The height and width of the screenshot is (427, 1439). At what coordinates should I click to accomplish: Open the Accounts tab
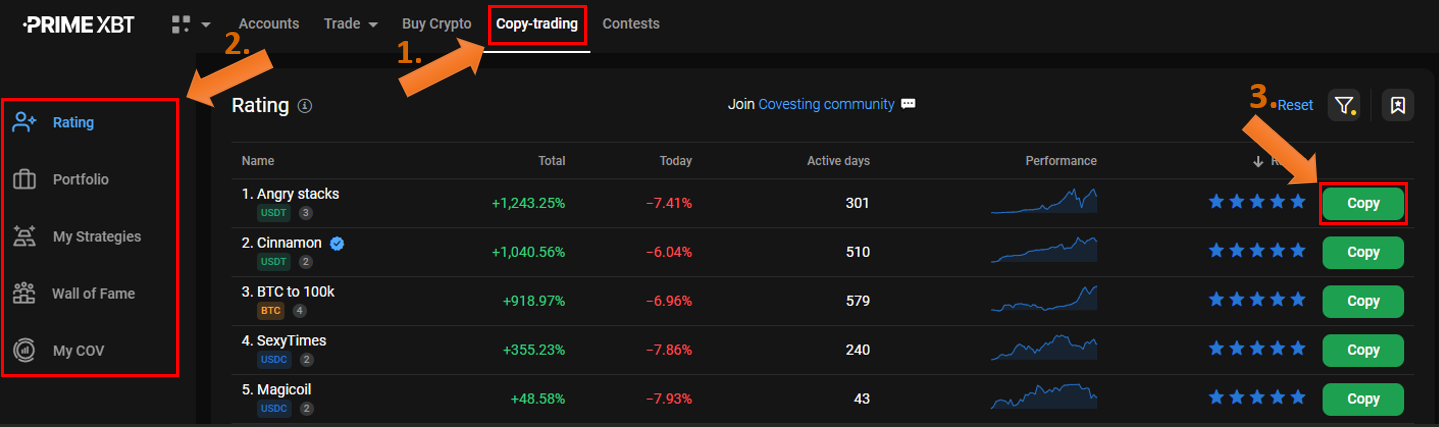[269, 24]
